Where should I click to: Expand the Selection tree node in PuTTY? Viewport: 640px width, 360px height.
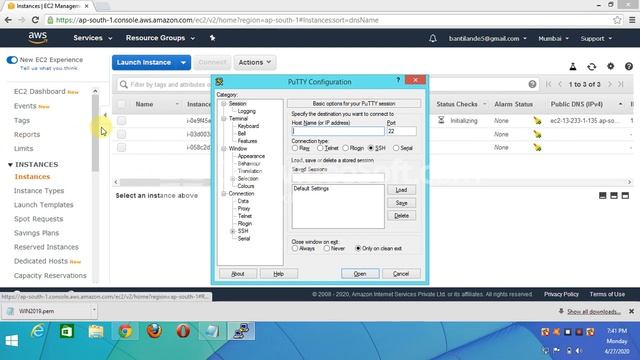coord(233,179)
